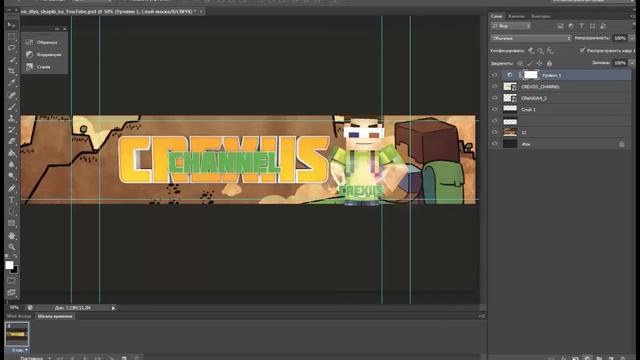Select the Eraser tool

click(12, 142)
